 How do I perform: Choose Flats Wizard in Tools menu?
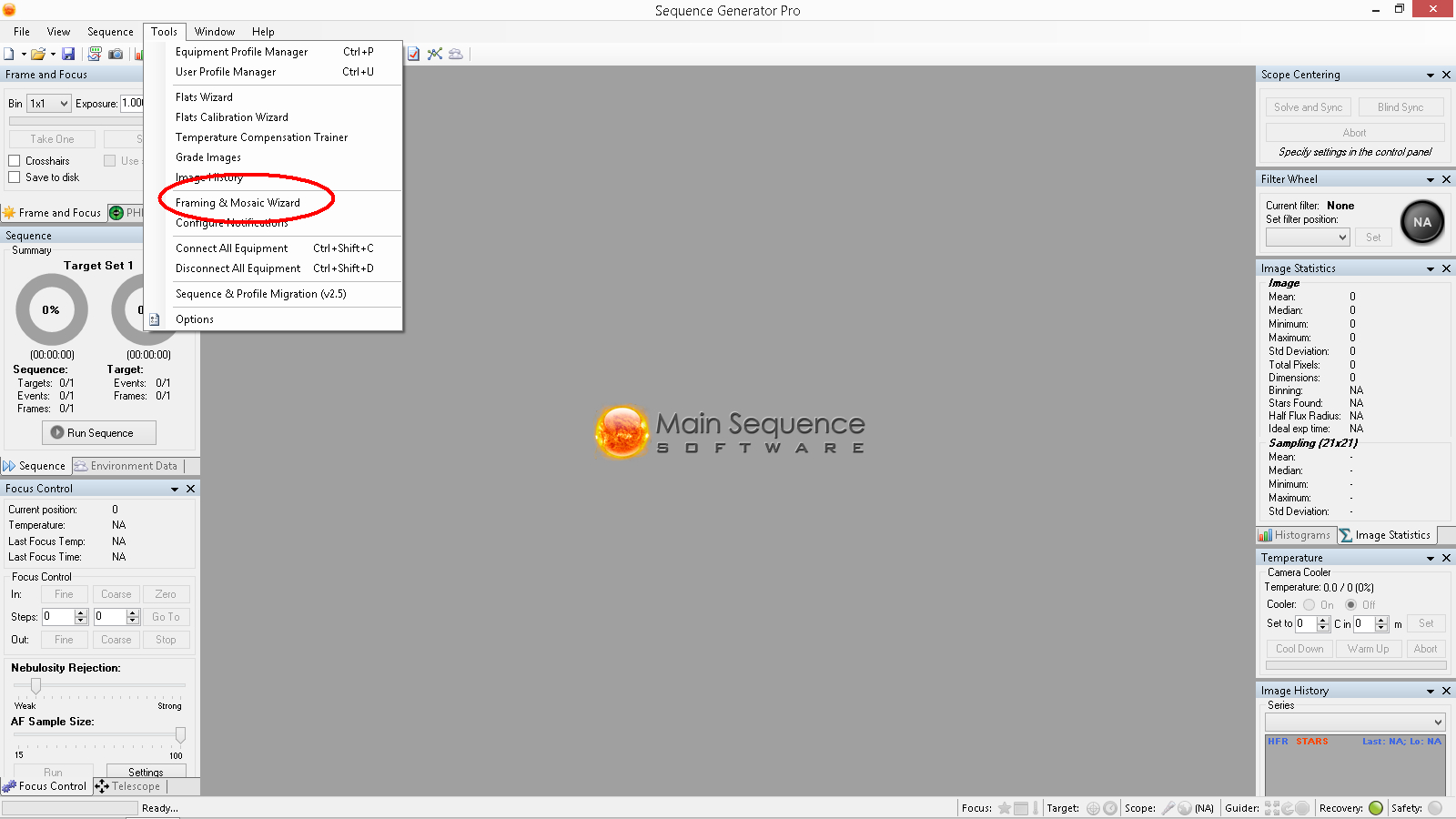pyautogui.click(x=204, y=97)
